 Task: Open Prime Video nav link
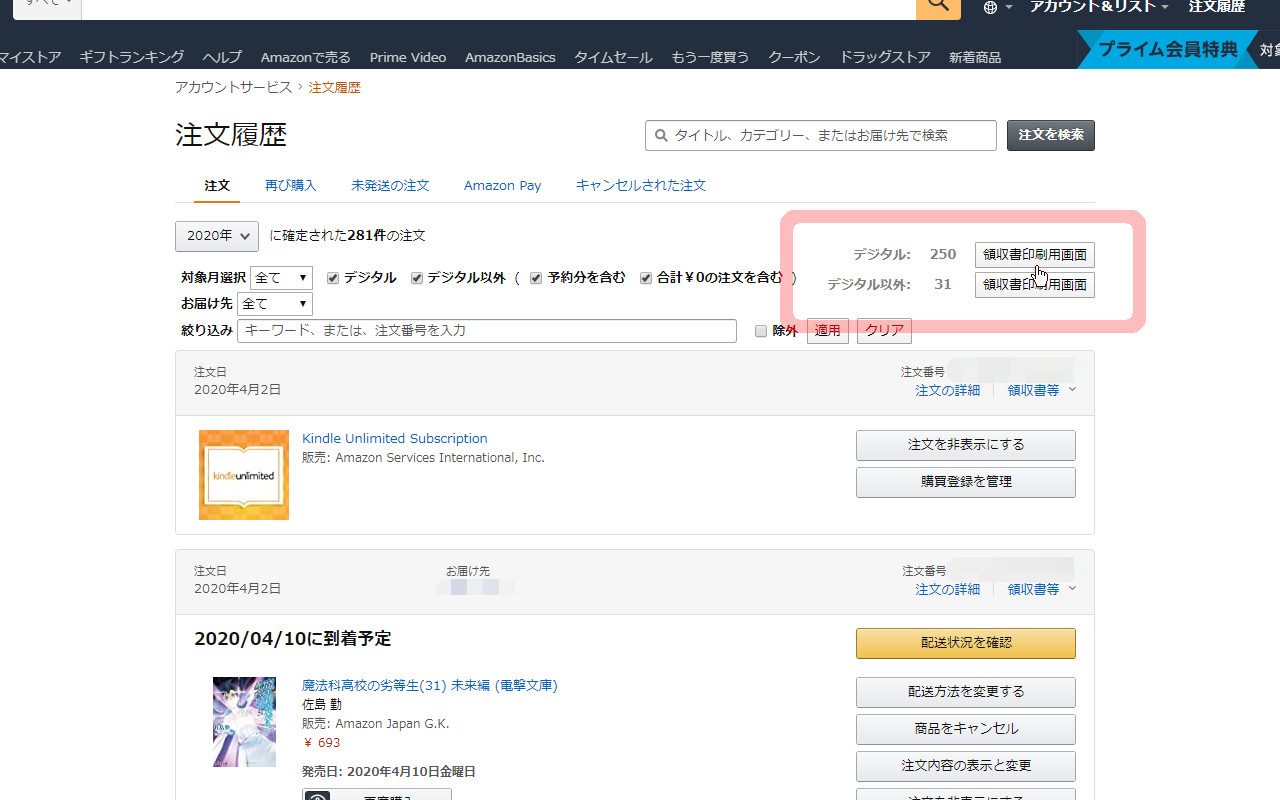[408, 57]
